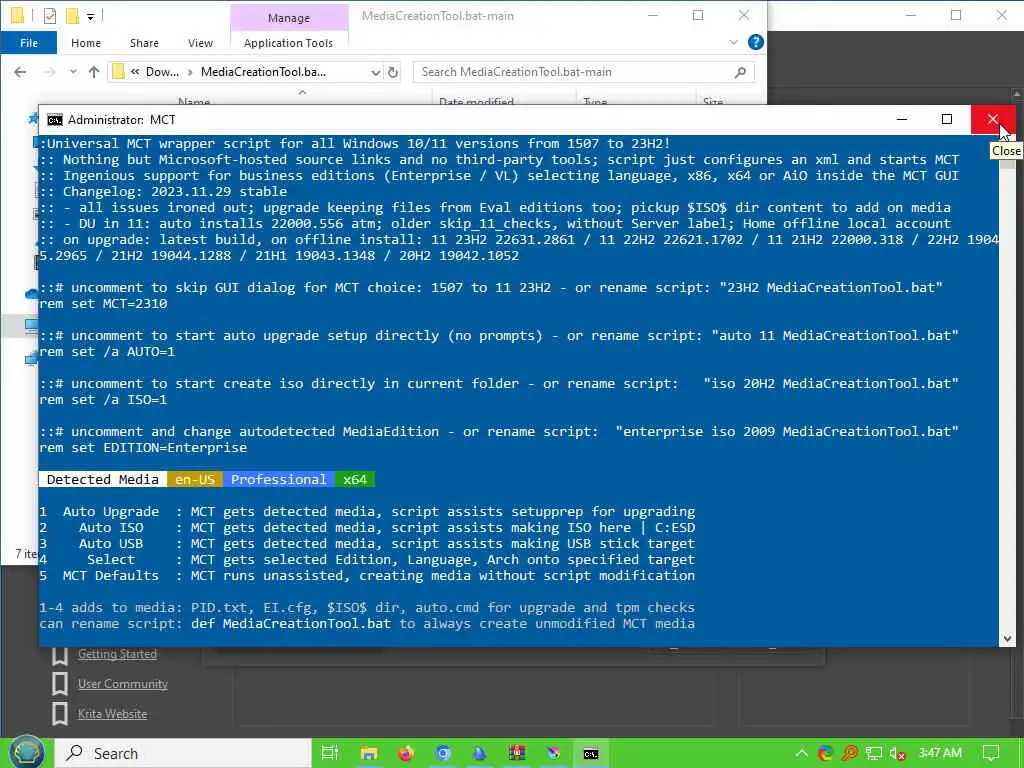This screenshot has width=1024, height=768.
Task: Launch Firefox from the taskbar
Action: [x=406, y=753]
